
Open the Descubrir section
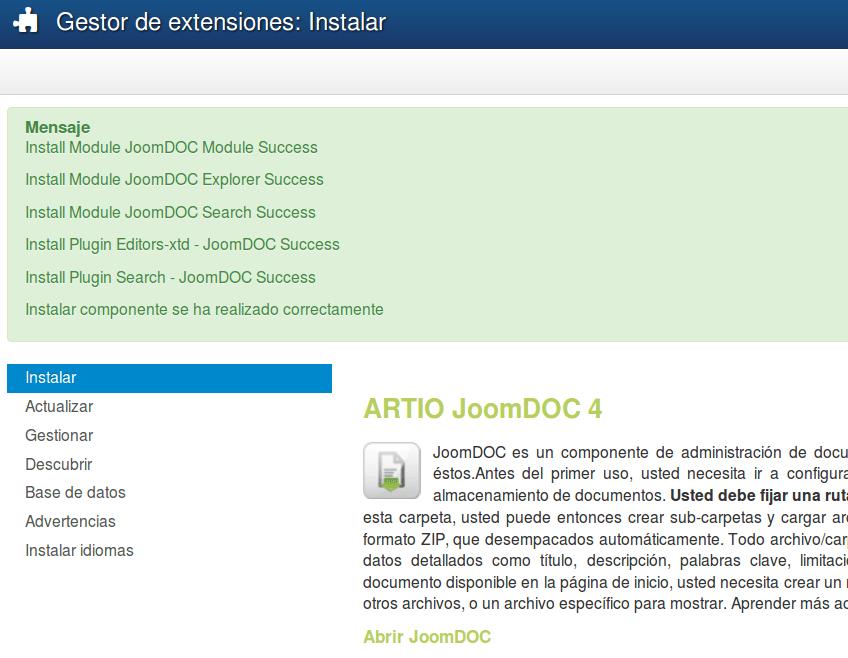(x=58, y=464)
